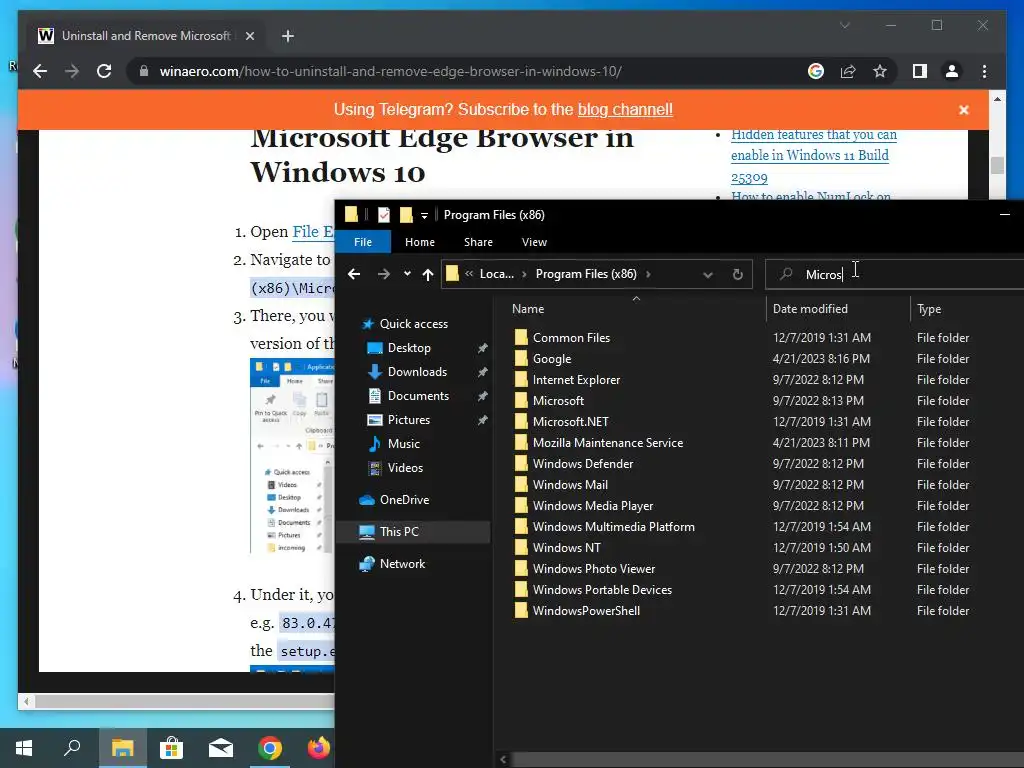Click Loca... breadcrumb in address bar
This screenshot has width=1024, height=768.
coord(496,274)
